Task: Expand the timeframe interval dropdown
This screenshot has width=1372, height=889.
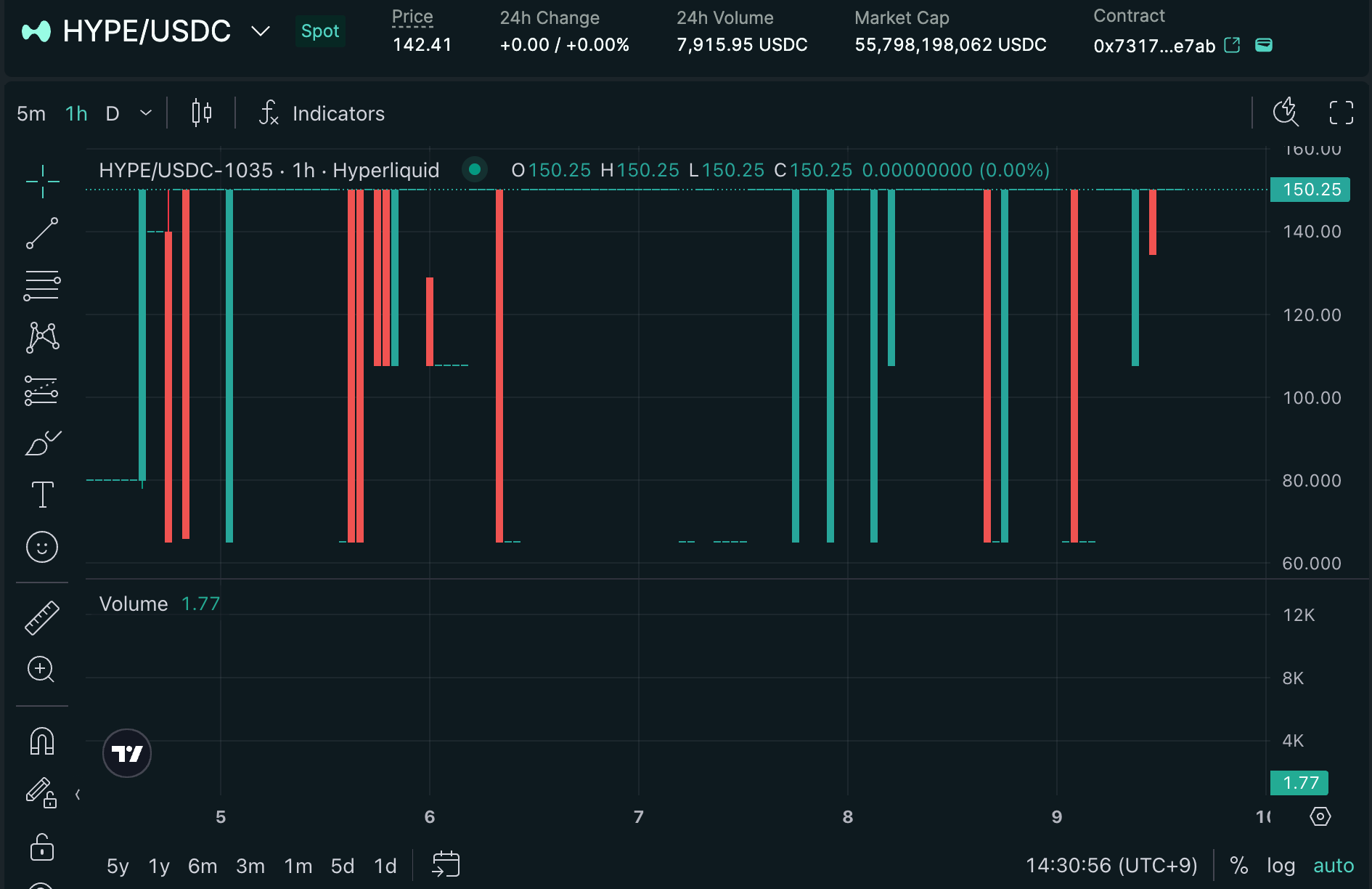Action: (145, 113)
